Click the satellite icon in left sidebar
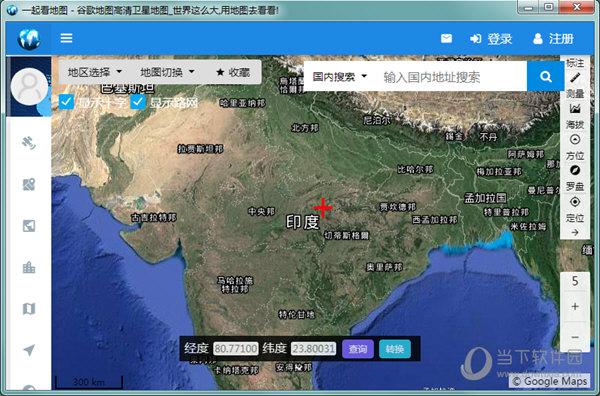 29,143
